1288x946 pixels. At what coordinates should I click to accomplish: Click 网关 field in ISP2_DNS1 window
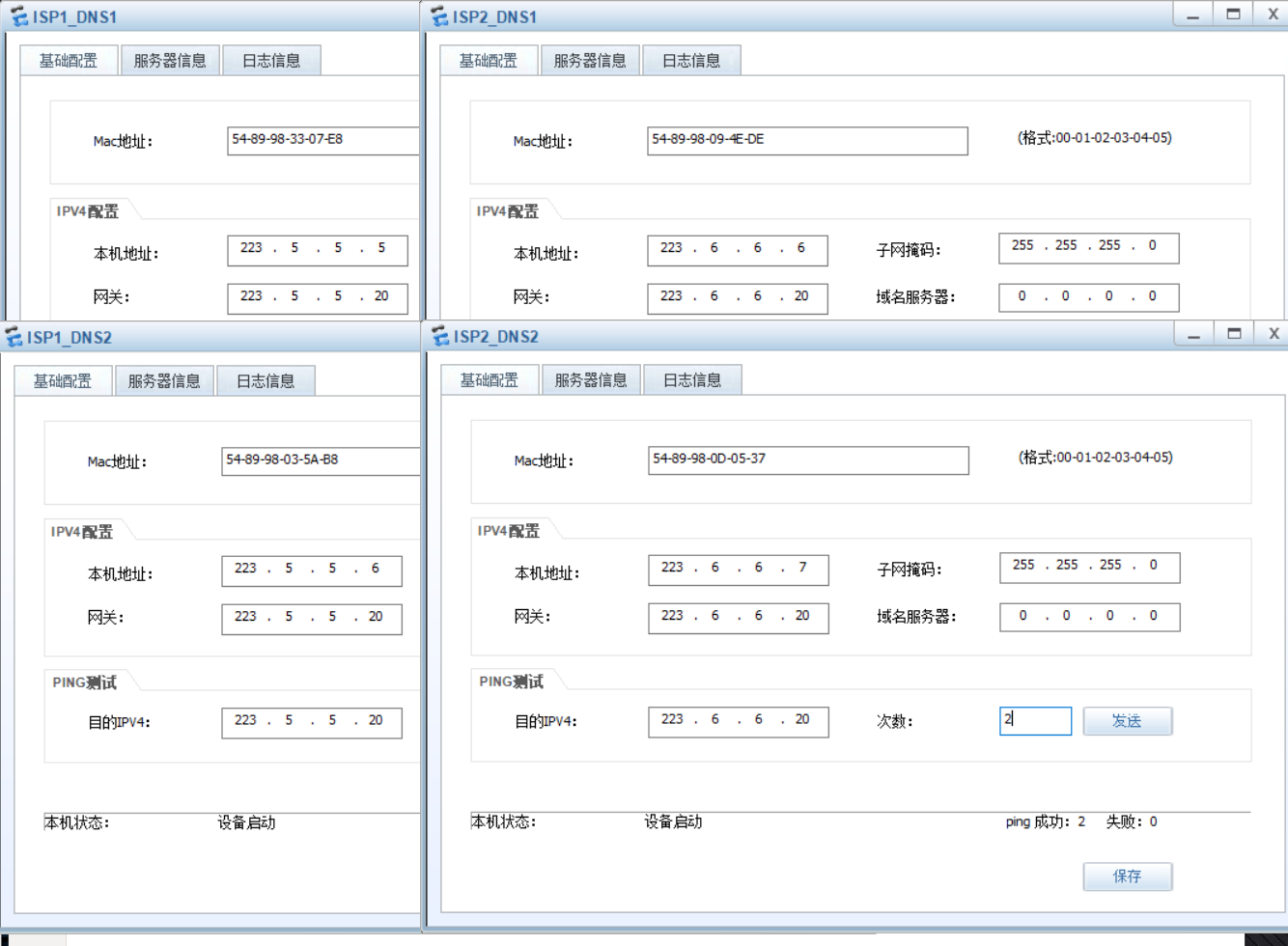[x=738, y=298]
